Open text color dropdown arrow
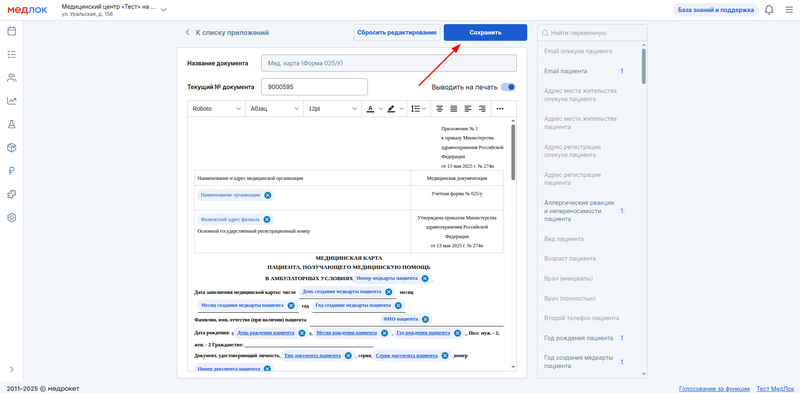 [381, 109]
